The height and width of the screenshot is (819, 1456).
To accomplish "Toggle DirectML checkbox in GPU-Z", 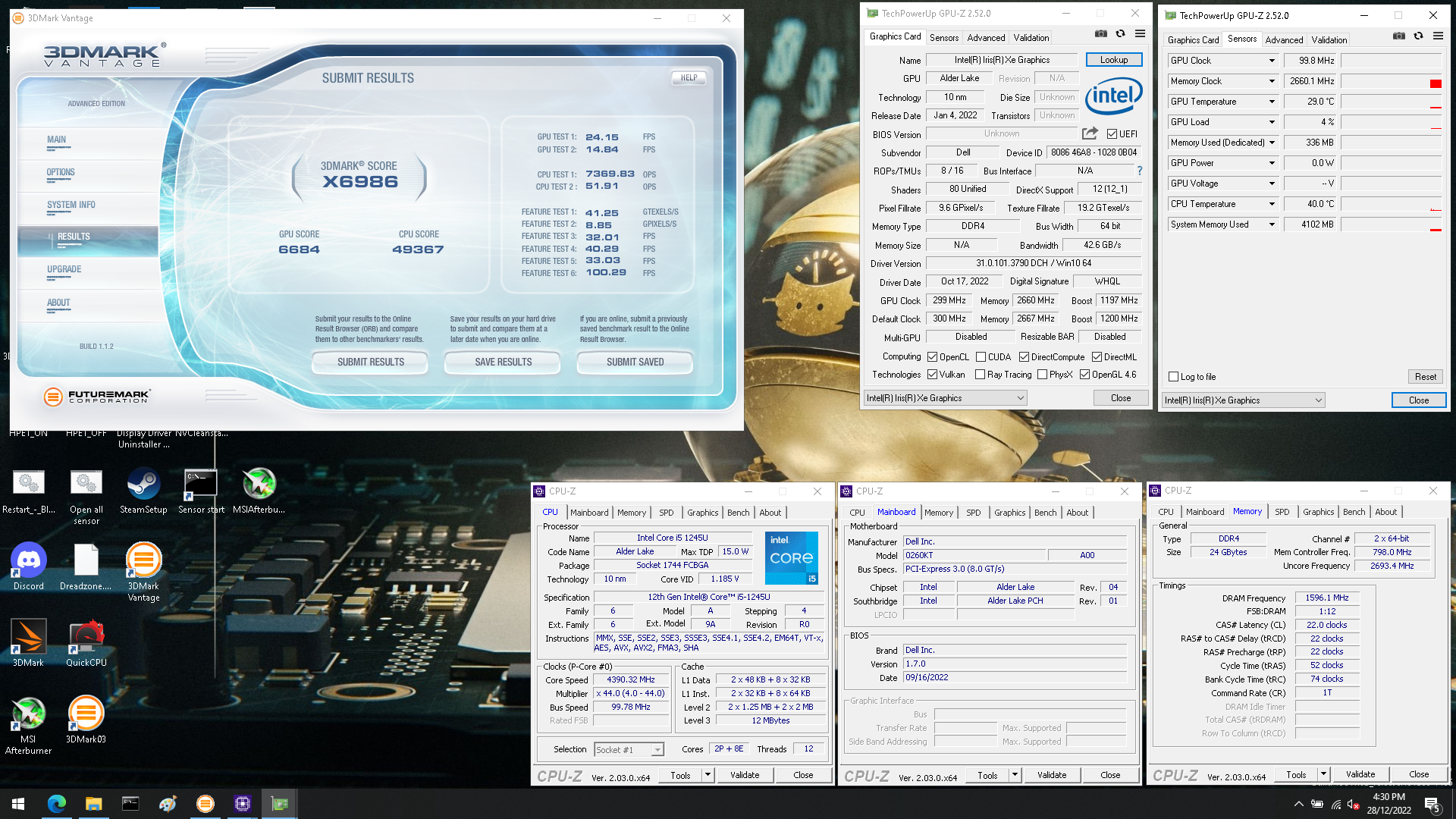I will point(1097,357).
